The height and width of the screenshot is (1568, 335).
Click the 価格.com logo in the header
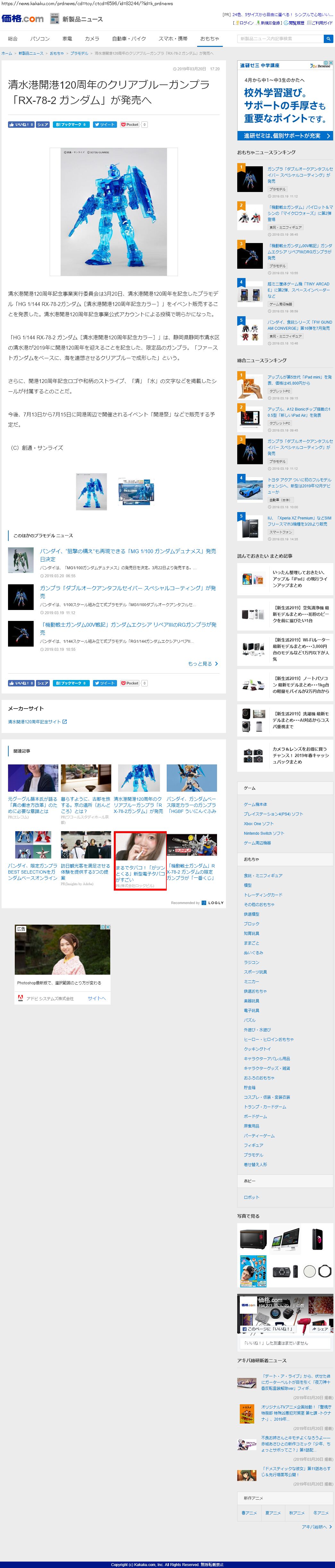[23, 19]
